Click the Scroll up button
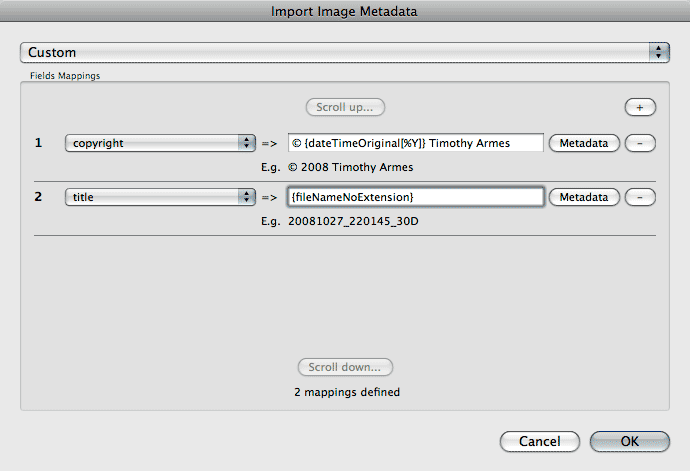The width and height of the screenshot is (690, 471). [x=345, y=106]
